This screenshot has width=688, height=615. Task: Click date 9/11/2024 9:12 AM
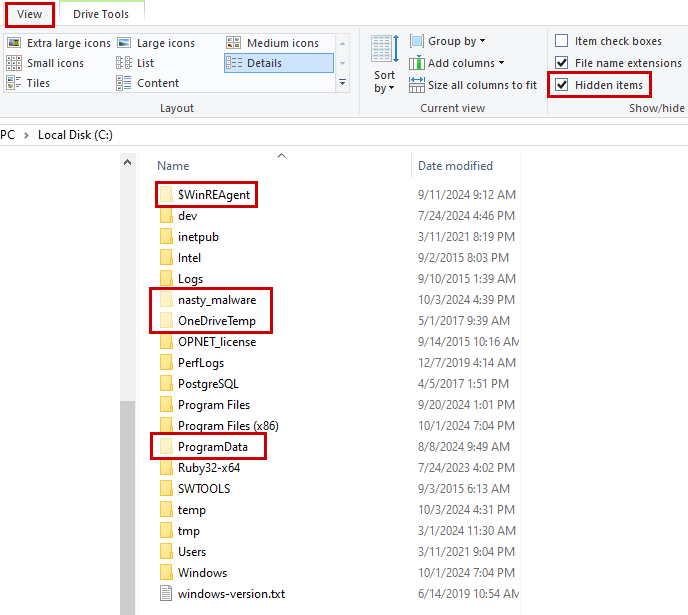467,194
